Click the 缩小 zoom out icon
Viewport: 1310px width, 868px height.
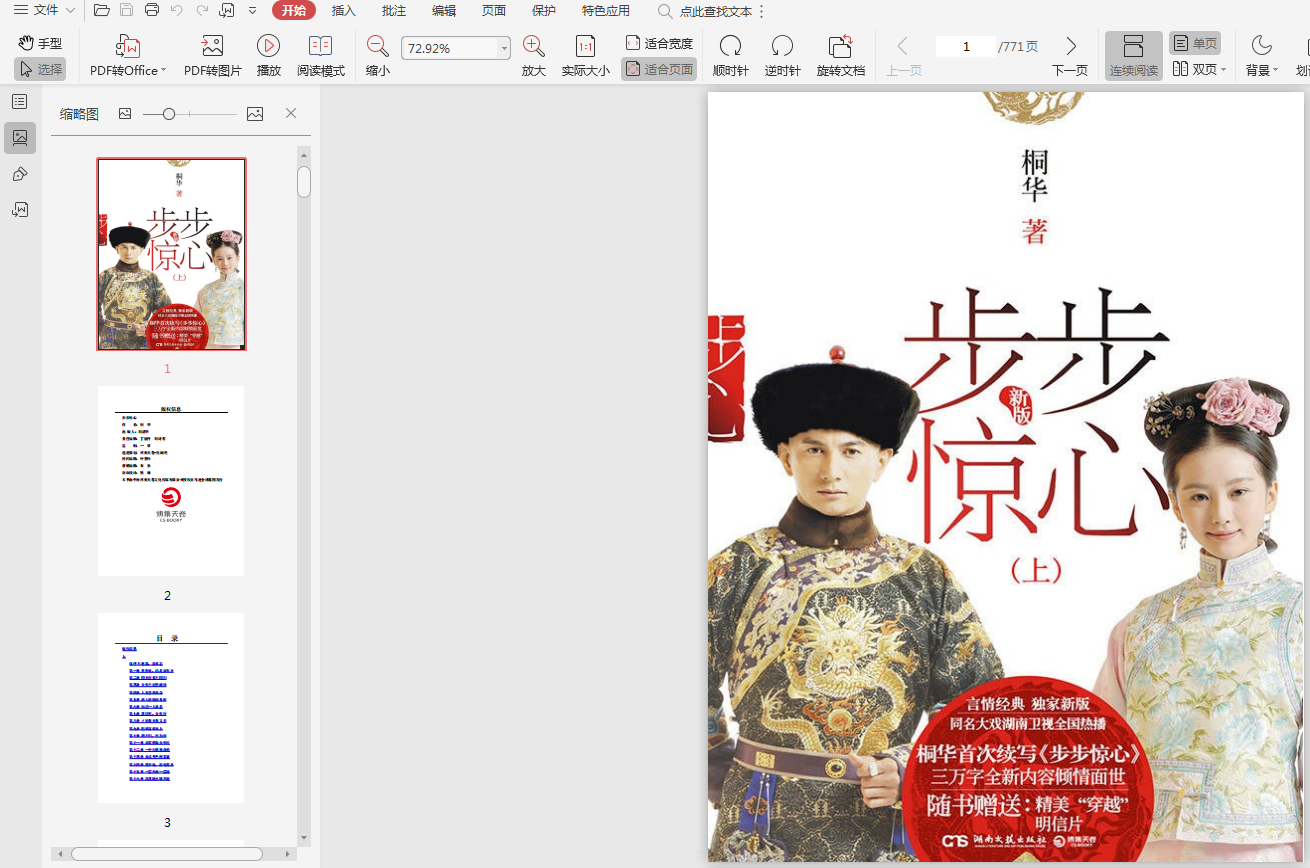(378, 46)
